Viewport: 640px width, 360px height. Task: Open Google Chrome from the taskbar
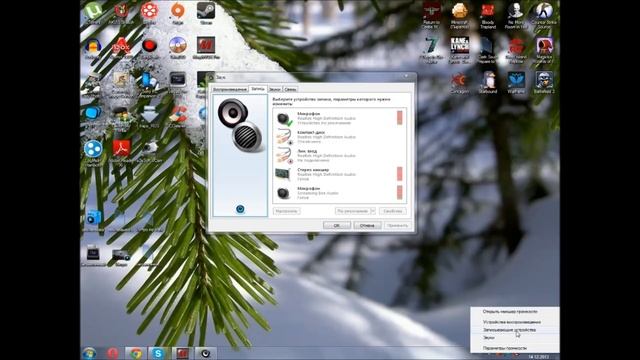click(x=136, y=353)
